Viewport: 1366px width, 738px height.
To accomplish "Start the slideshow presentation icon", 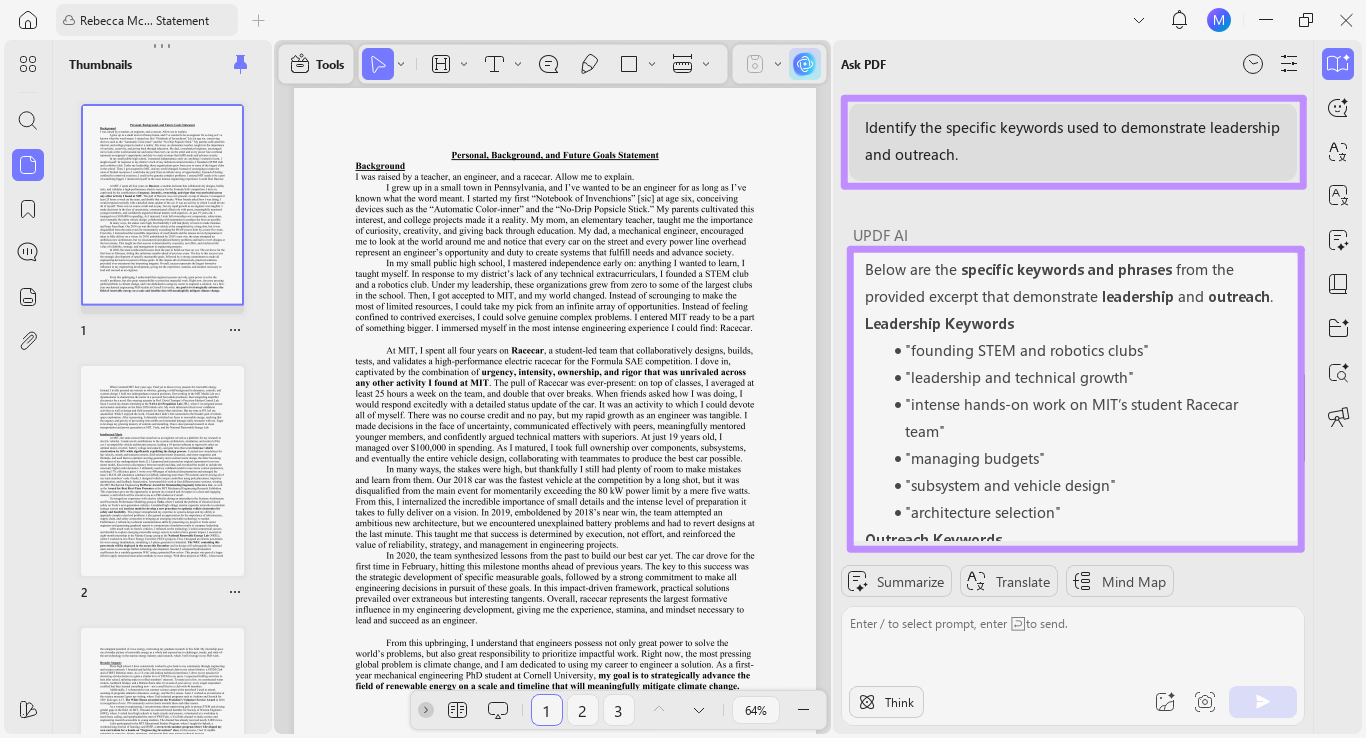I will [x=498, y=710].
